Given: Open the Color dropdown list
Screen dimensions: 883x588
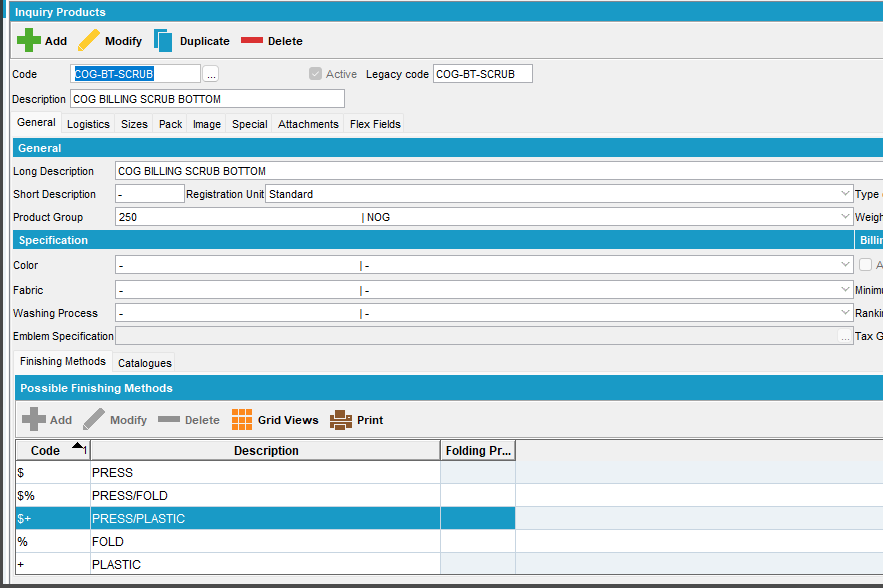Looking at the screenshot, I should tap(846, 266).
